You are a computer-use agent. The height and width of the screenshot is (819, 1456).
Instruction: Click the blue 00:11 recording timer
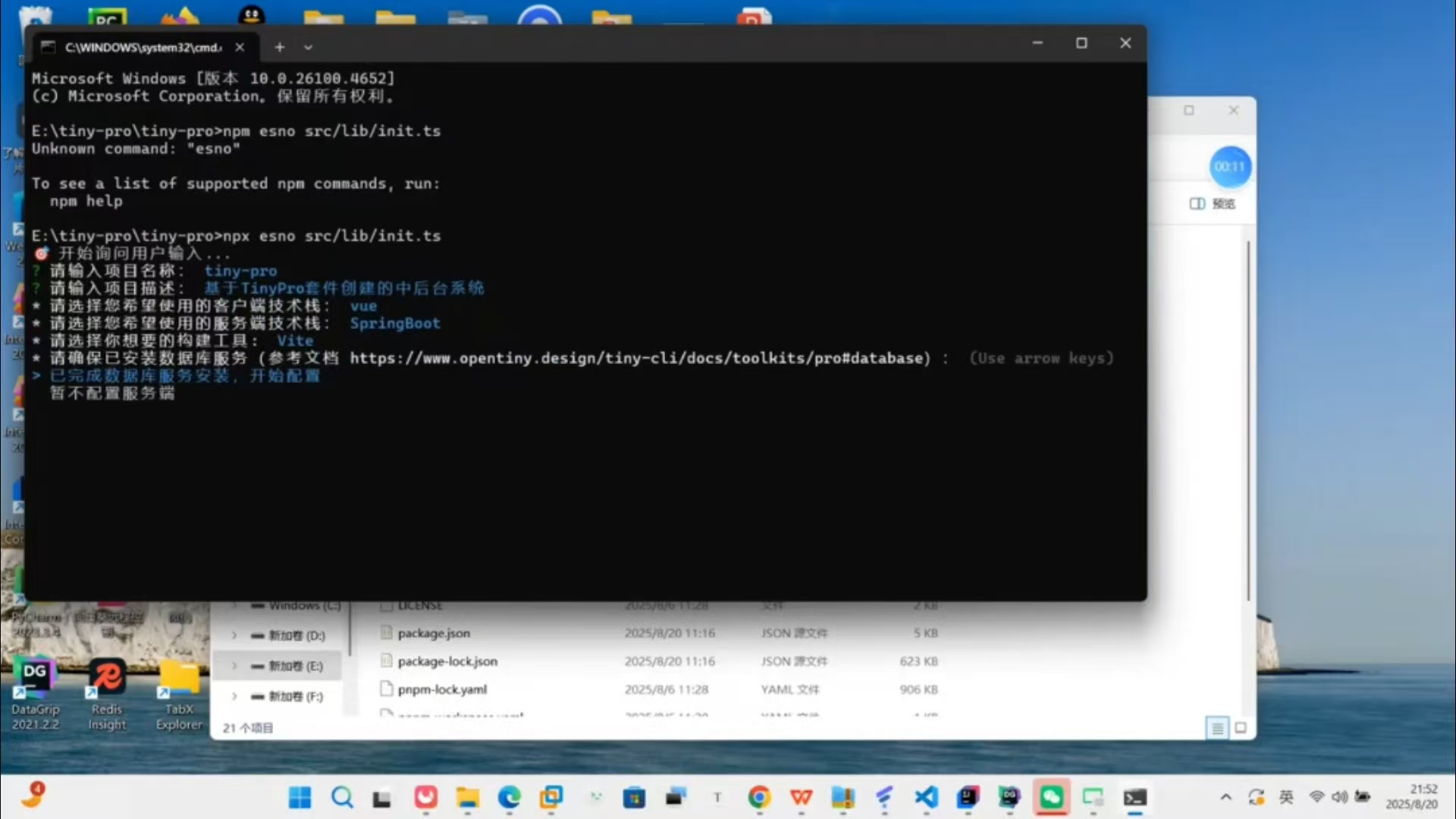tap(1229, 167)
